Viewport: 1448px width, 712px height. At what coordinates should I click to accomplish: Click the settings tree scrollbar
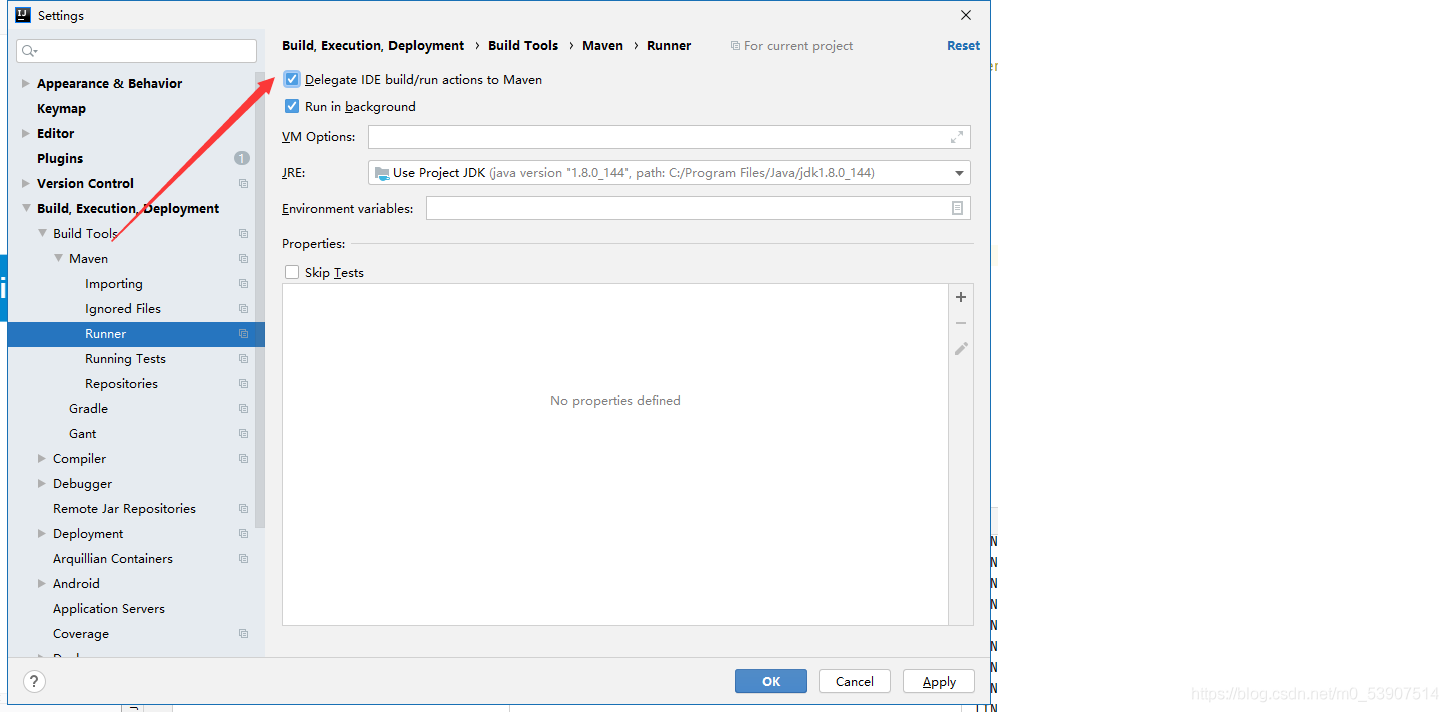click(x=260, y=300)
